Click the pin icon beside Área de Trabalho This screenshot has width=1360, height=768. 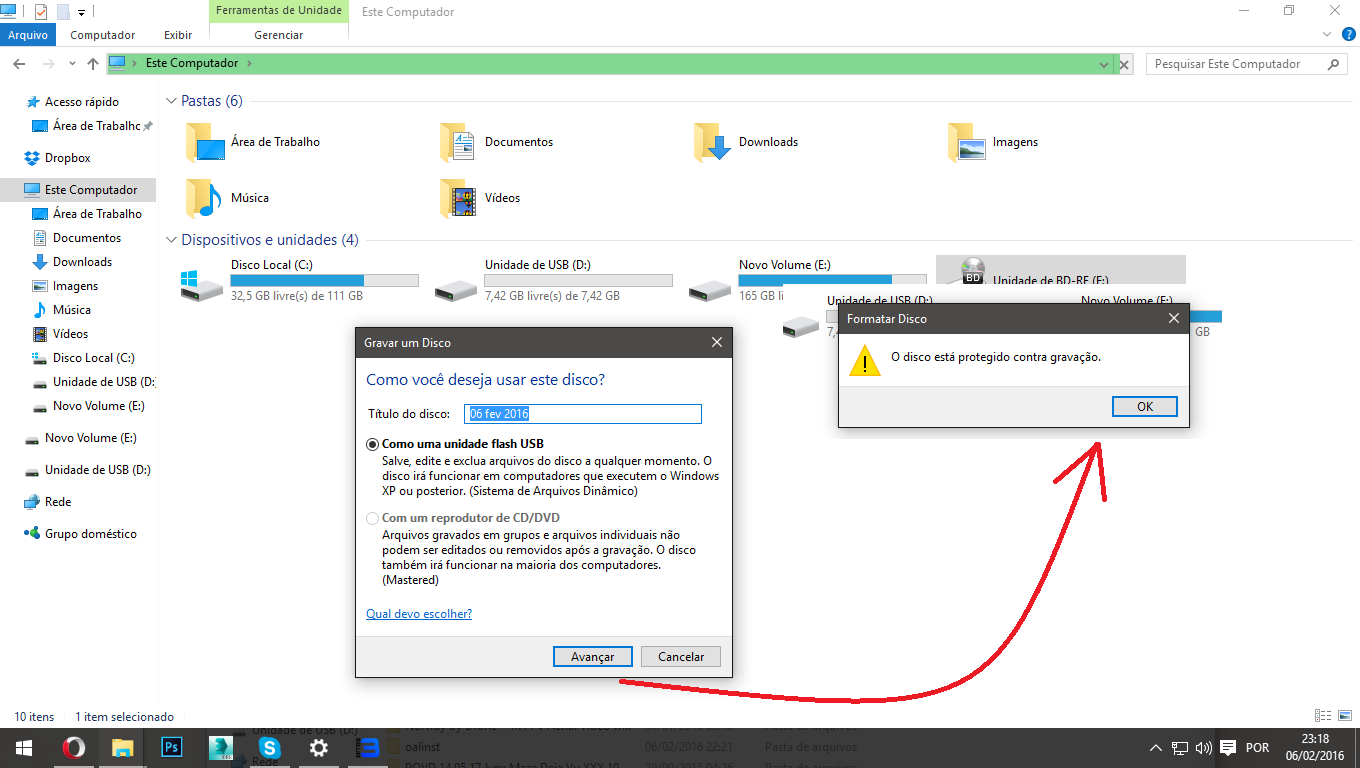pos(148,126)
